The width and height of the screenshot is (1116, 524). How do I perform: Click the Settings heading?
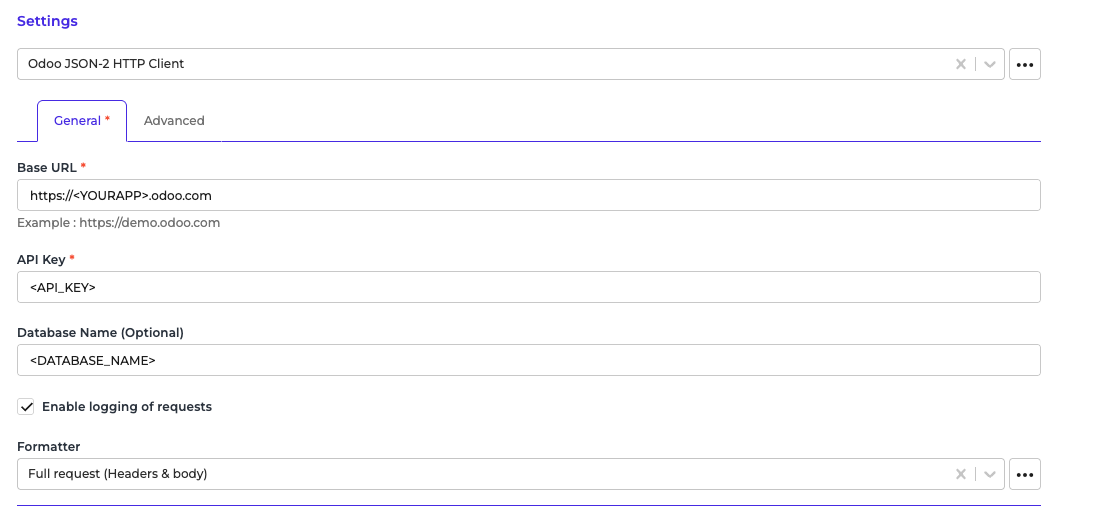[x=47, y=21]
